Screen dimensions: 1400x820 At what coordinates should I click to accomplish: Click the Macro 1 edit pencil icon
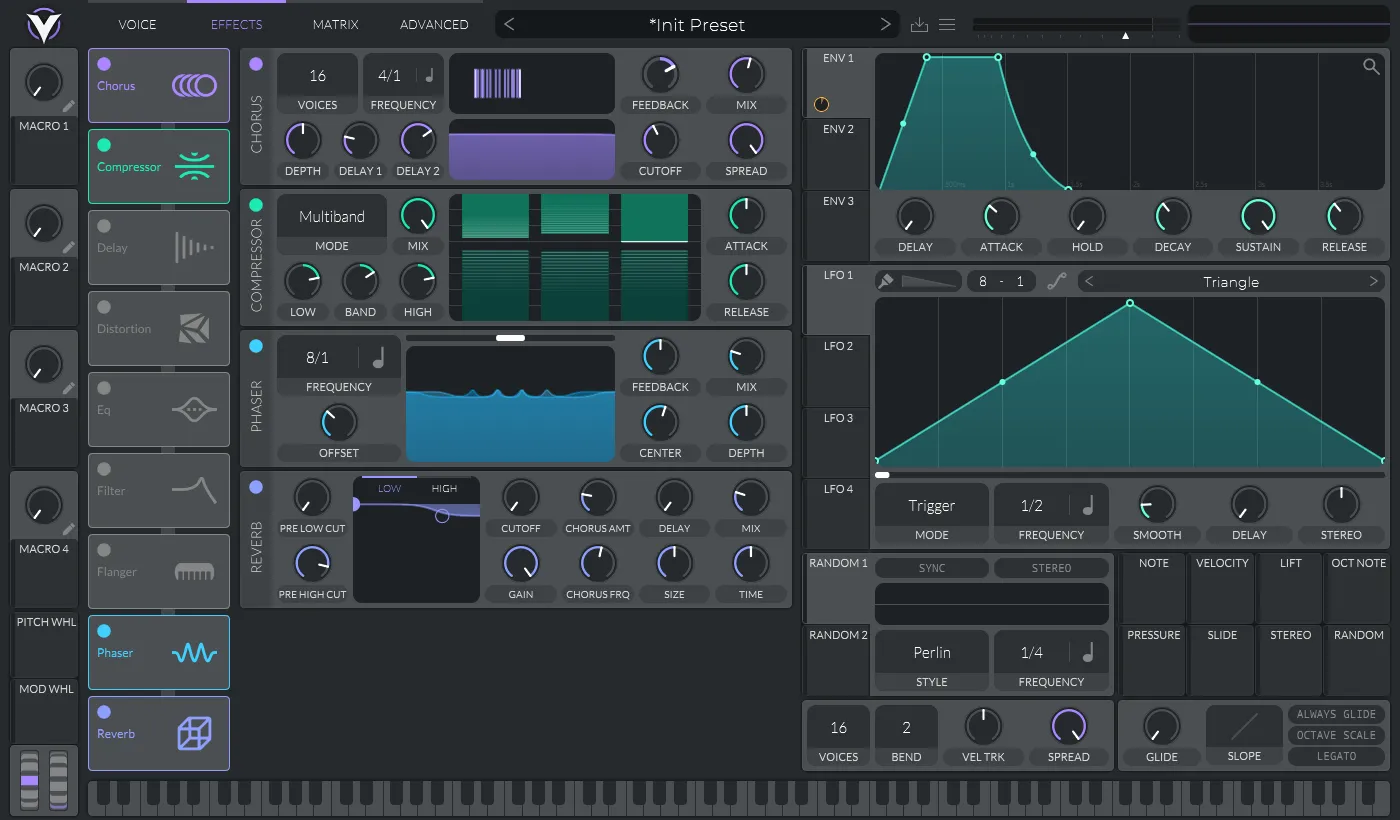[69, 105]
